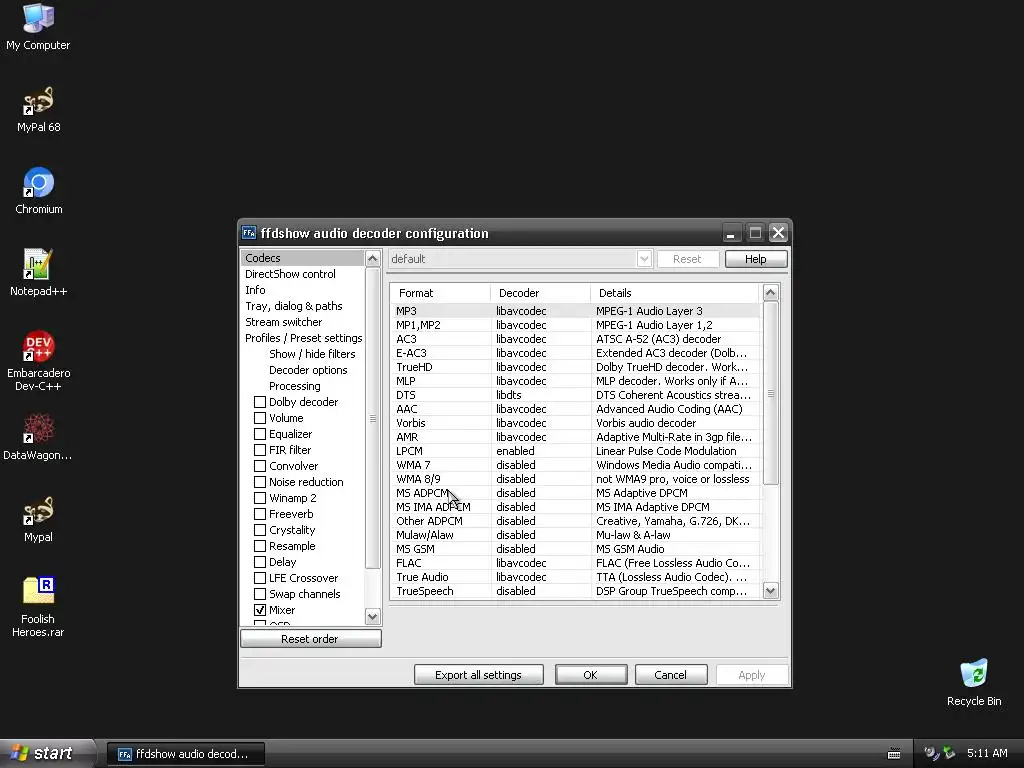
Task: Select the Vorbis format row
Action: [576, 423]
